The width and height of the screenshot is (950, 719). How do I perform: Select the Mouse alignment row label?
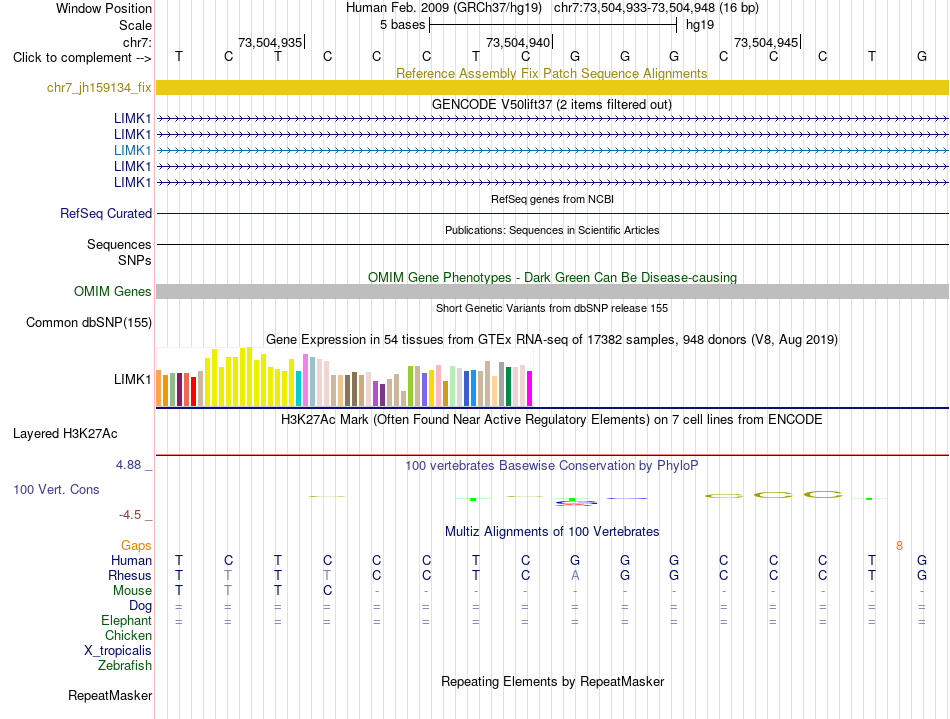coord(132,591)
